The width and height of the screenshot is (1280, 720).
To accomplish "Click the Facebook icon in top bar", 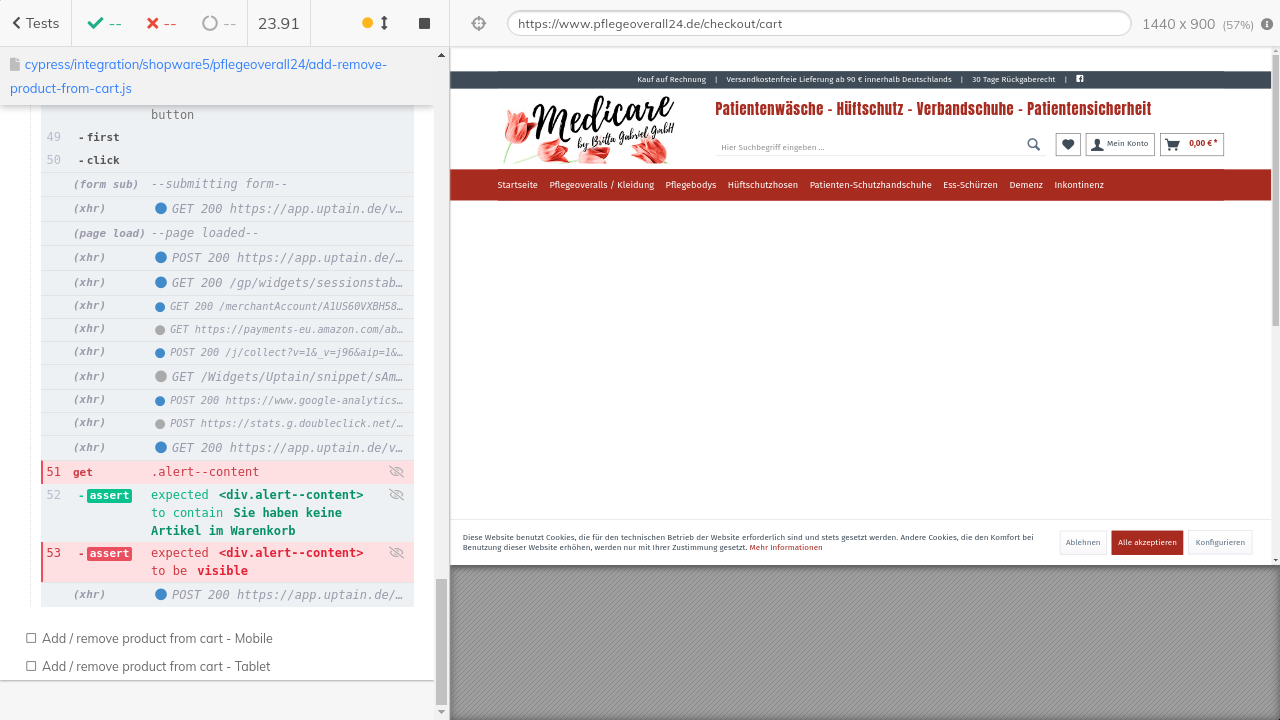I will (1079, 79).
